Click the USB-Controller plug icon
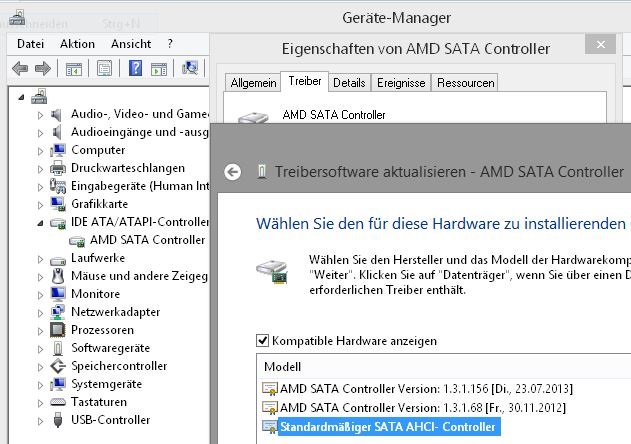631x444 pixels. click(58, 420)
